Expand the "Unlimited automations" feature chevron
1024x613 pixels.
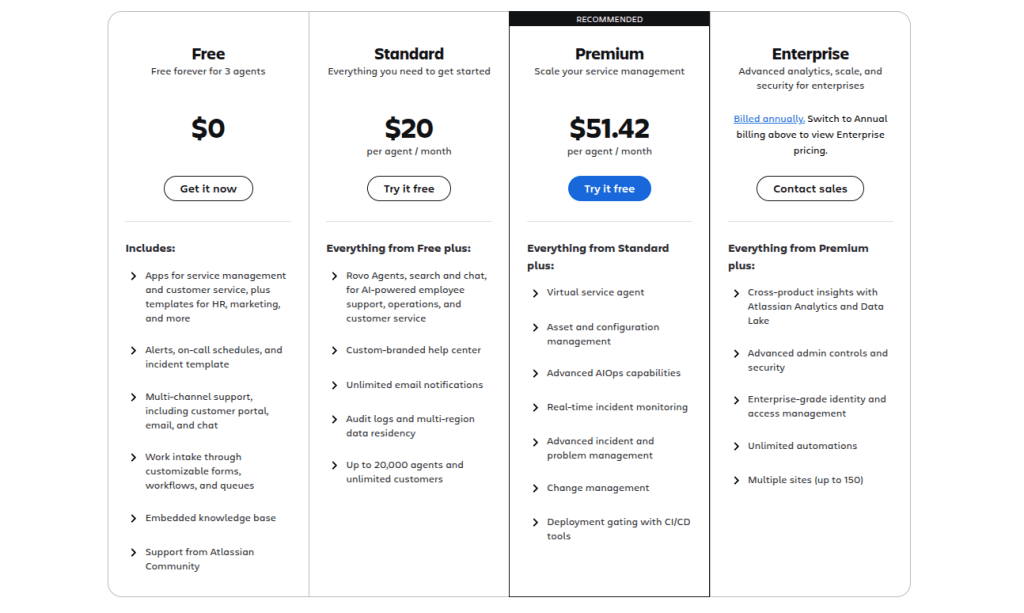tap(735, 445)
